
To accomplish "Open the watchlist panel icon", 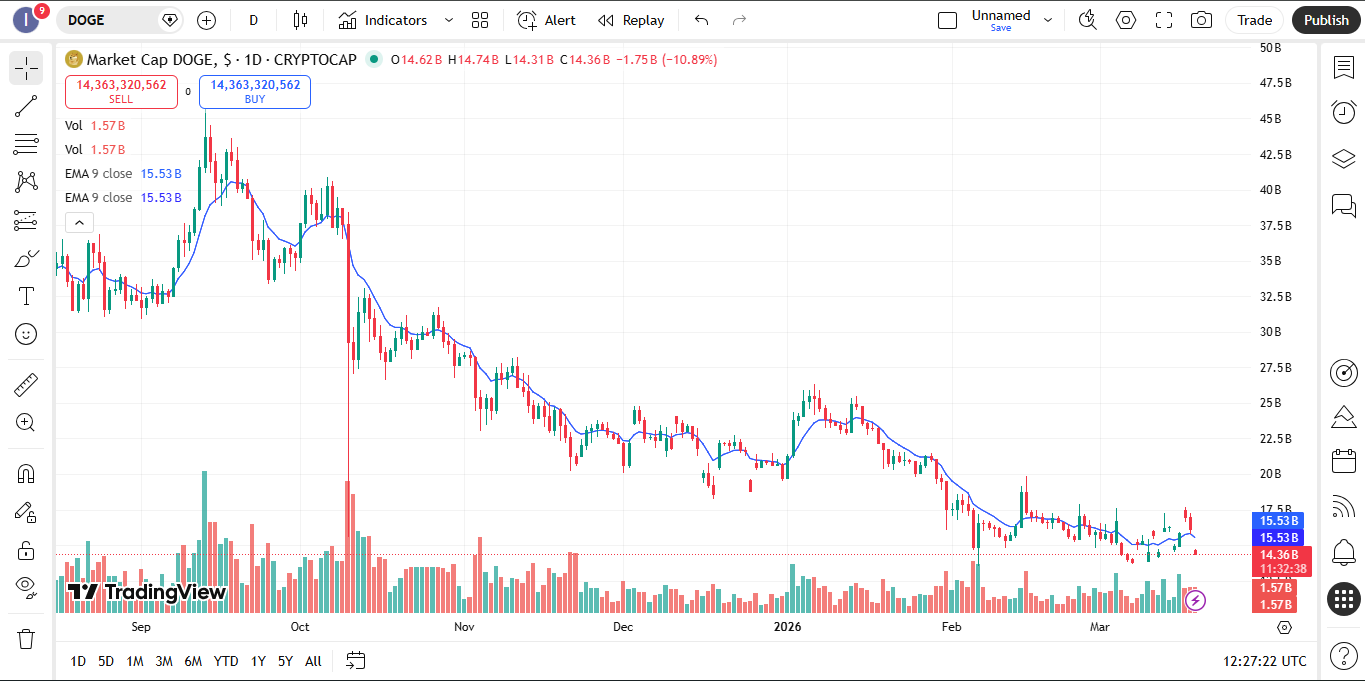I will [x=1344, y=67].
